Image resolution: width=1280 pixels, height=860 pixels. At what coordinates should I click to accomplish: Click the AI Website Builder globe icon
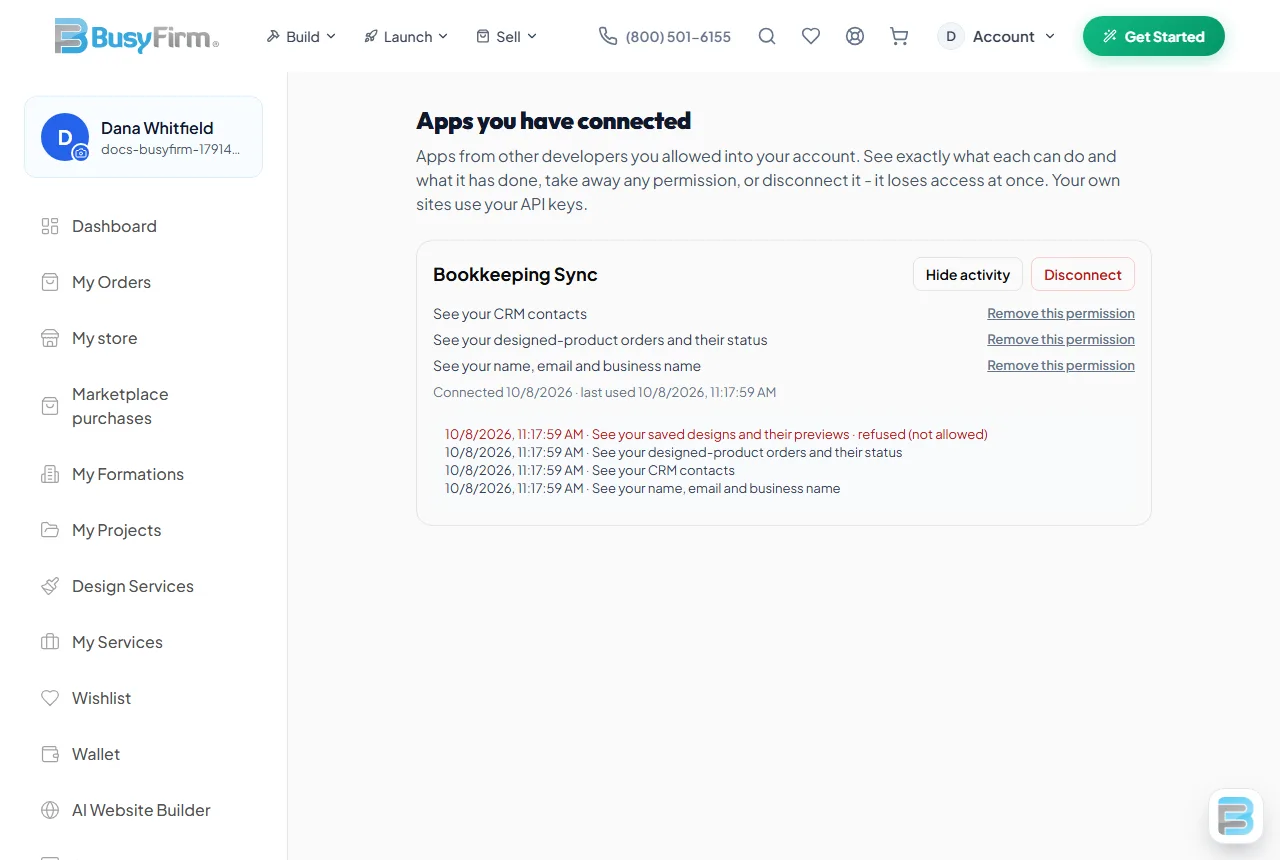pos(50,810)
